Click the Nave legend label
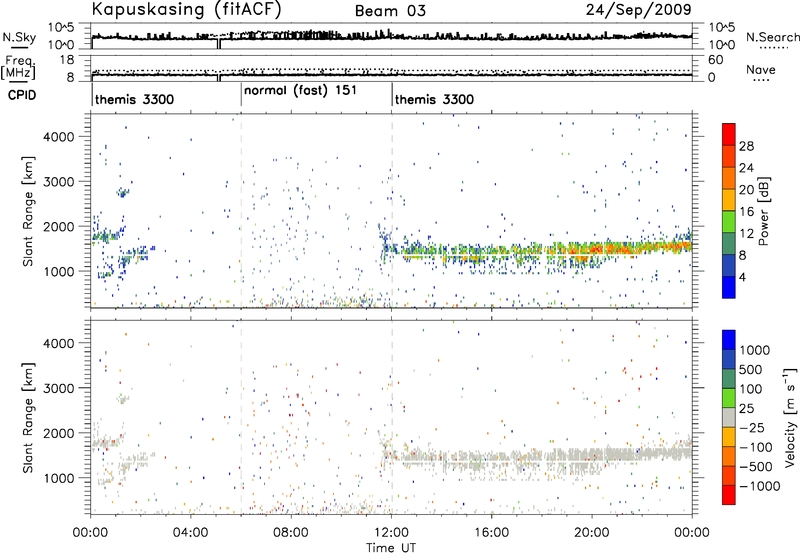This screenshot has width=800, height=554. tap(761, 69)
